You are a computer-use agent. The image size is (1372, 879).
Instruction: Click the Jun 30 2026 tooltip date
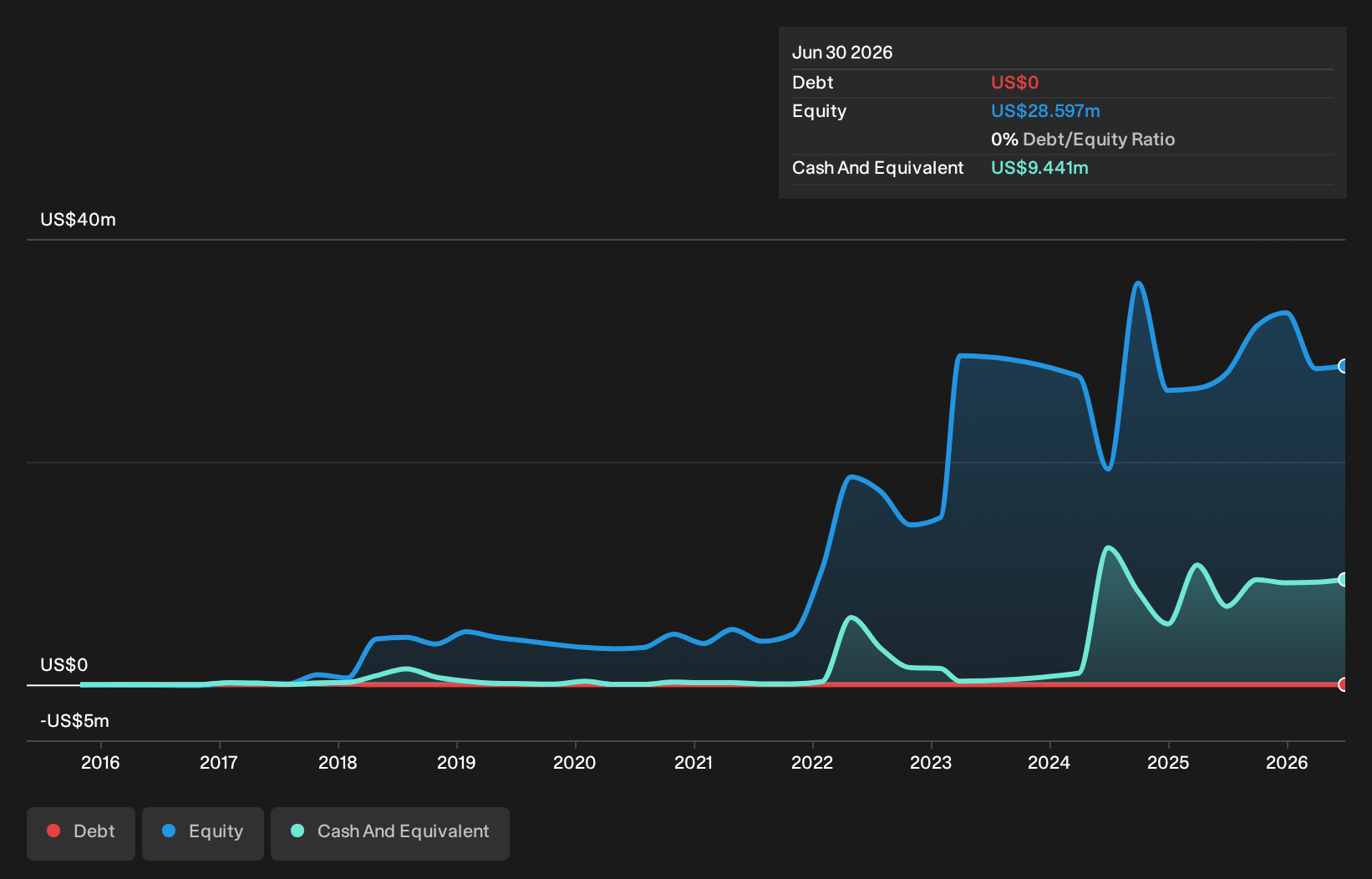(842, 53)
